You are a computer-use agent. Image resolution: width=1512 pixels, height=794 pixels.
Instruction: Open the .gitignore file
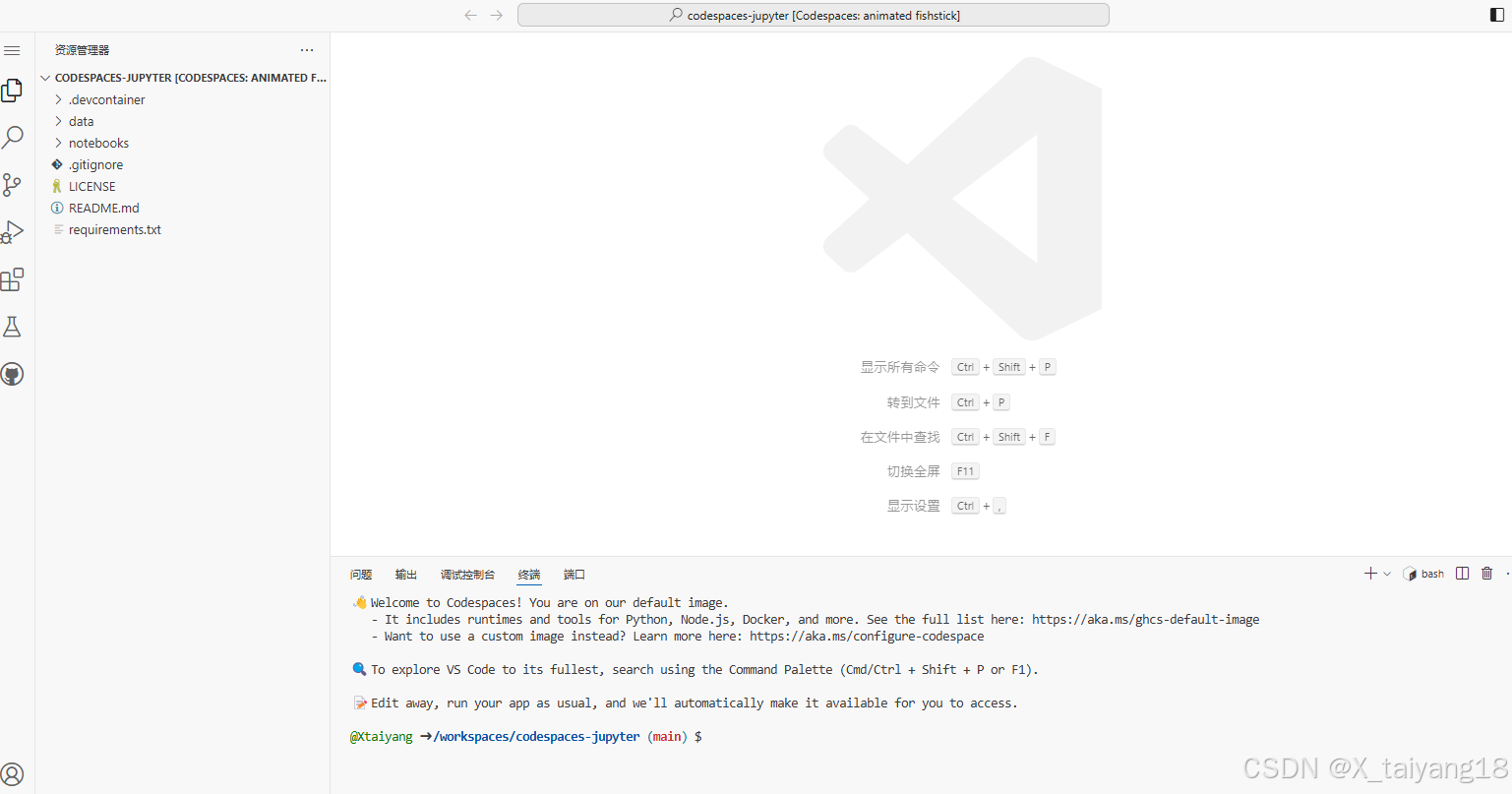click(x=183, y=164)
